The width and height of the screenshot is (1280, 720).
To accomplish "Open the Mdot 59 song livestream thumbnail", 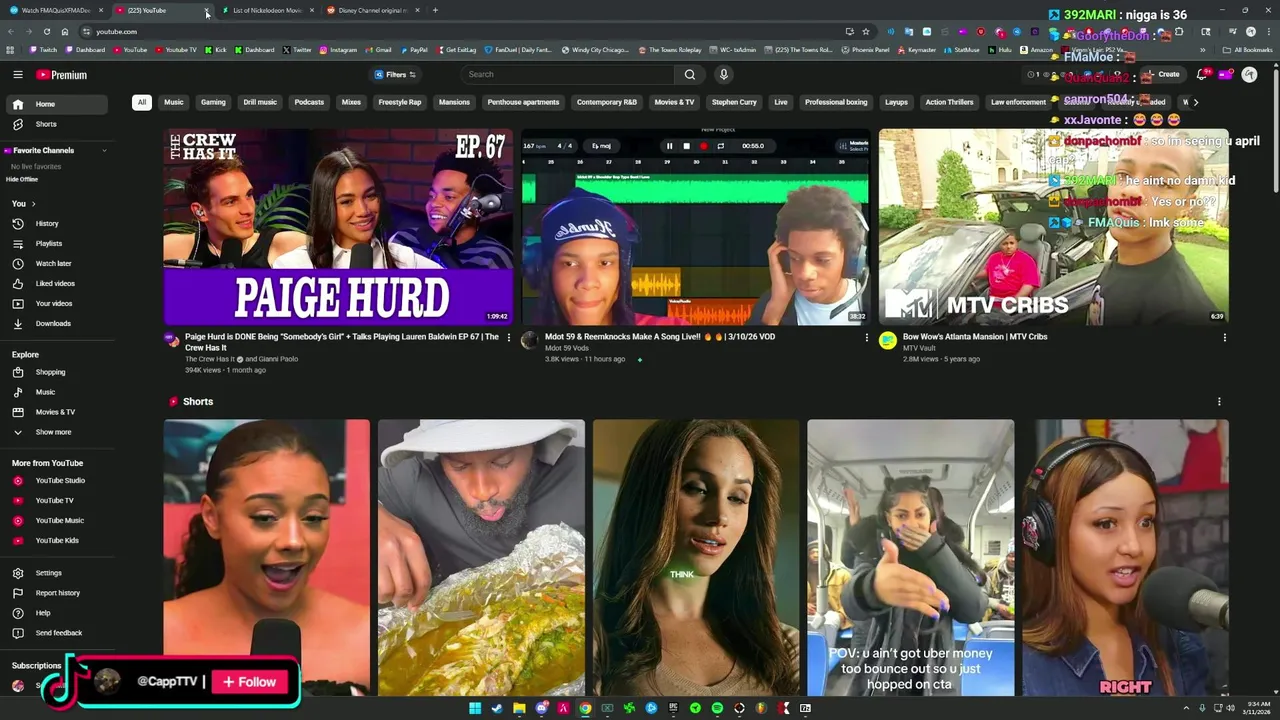I will click(695, 226).
